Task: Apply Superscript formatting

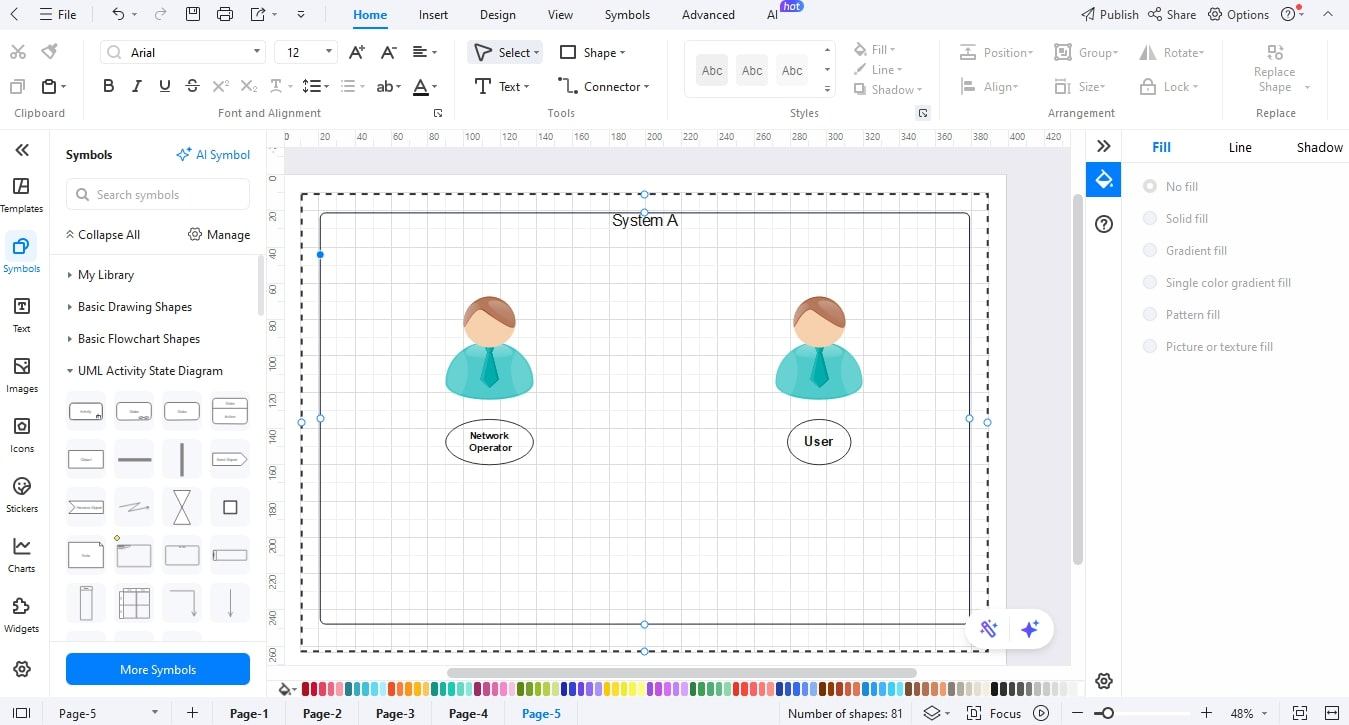Action: tap(221, 86)
